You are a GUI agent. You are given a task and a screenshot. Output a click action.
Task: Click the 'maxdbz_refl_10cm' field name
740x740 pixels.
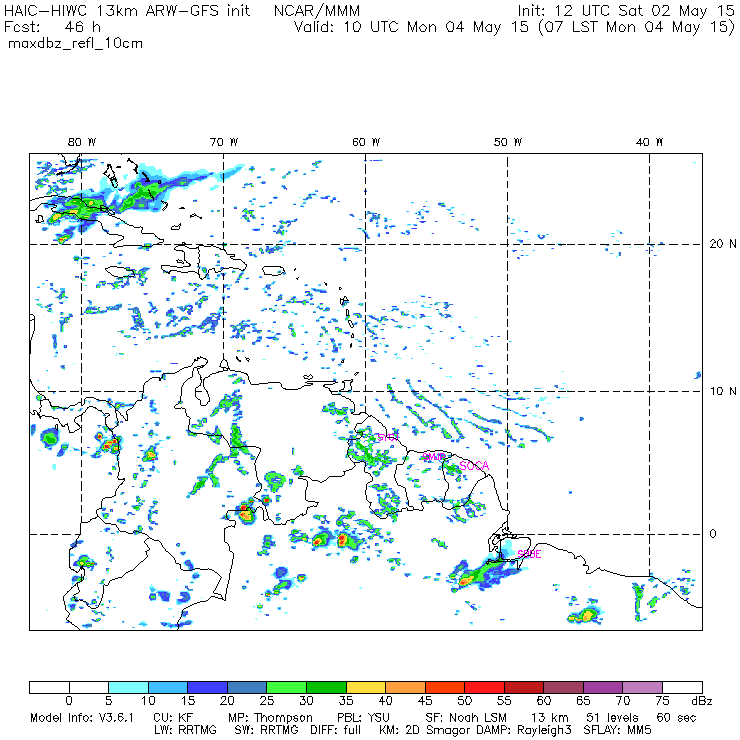click(76, 44)
